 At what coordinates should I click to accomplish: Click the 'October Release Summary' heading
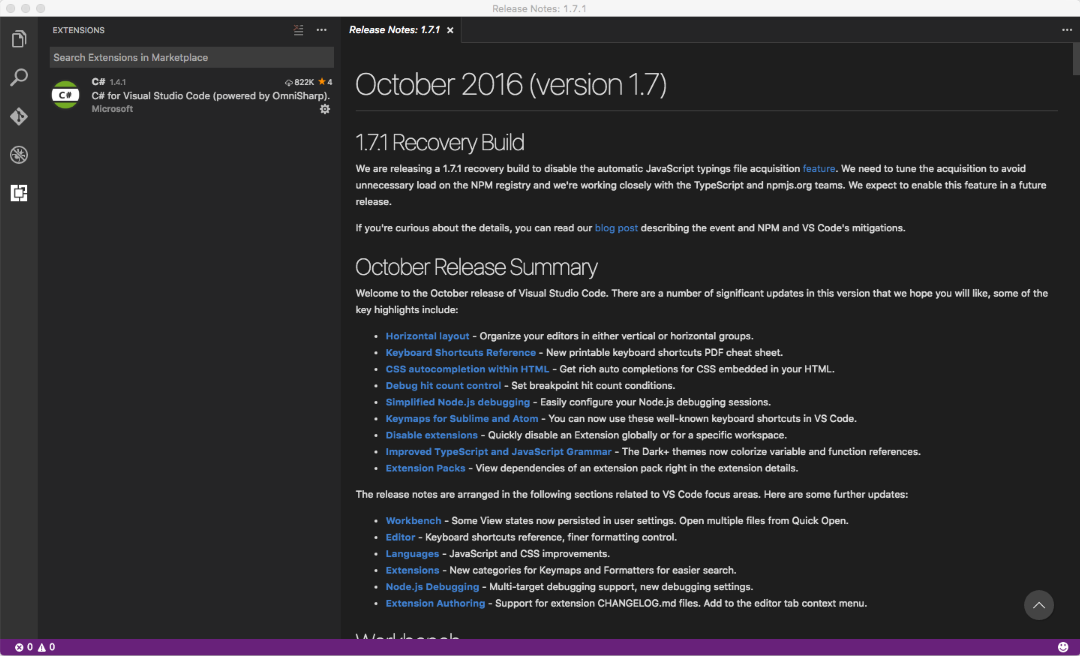pyautogui.click(x=476, y=267)
